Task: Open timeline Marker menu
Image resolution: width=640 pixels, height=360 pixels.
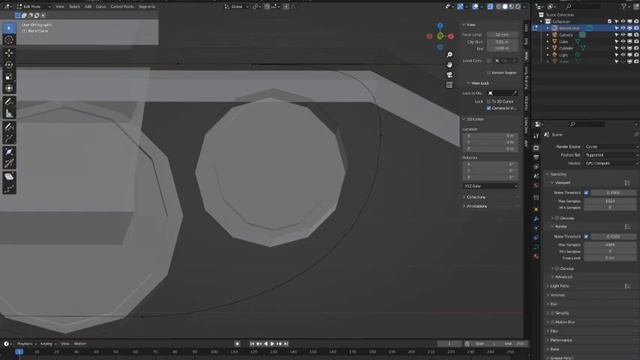Action: 80,344
